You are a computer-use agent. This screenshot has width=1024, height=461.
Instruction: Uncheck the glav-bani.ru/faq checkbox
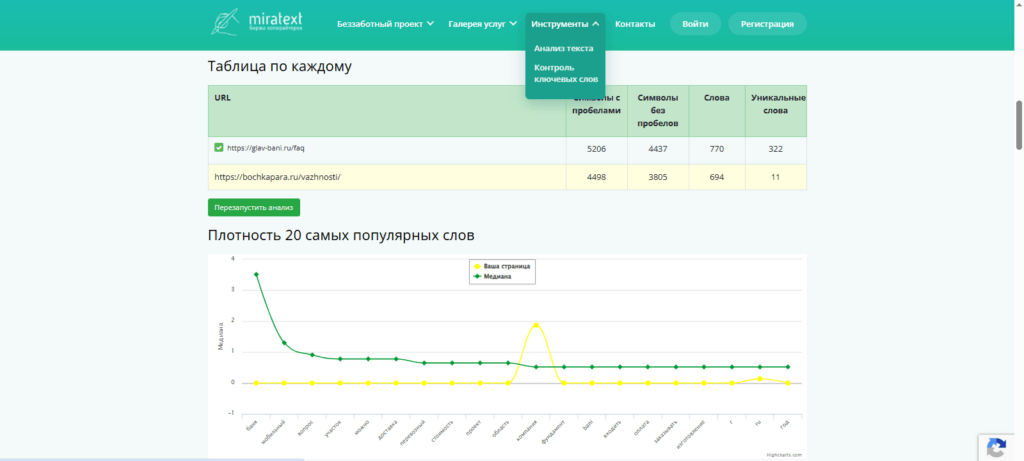click(219, 148)
